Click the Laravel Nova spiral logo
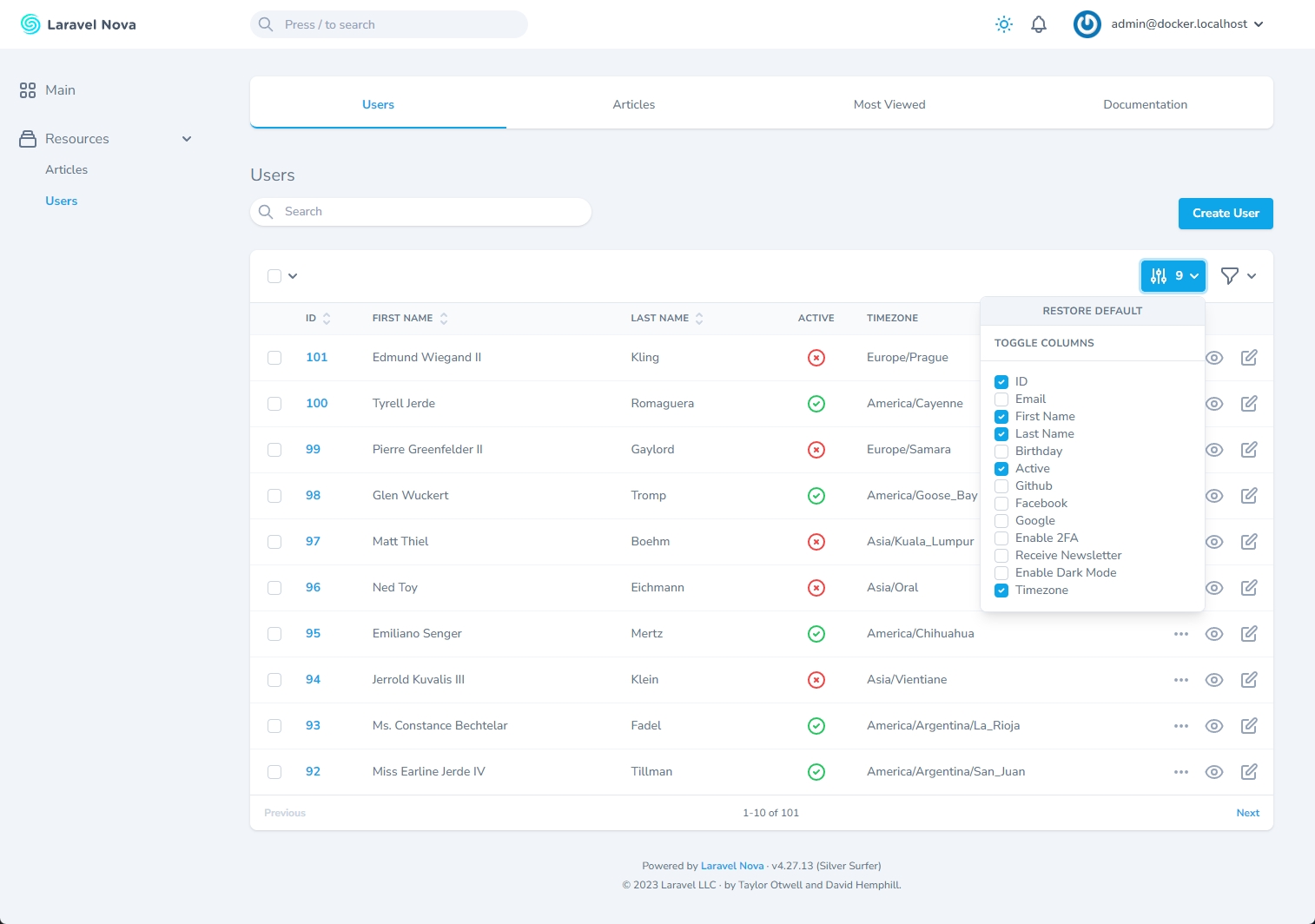The height and width of the screenshot is (924, 1315). [x=30, y=23]
